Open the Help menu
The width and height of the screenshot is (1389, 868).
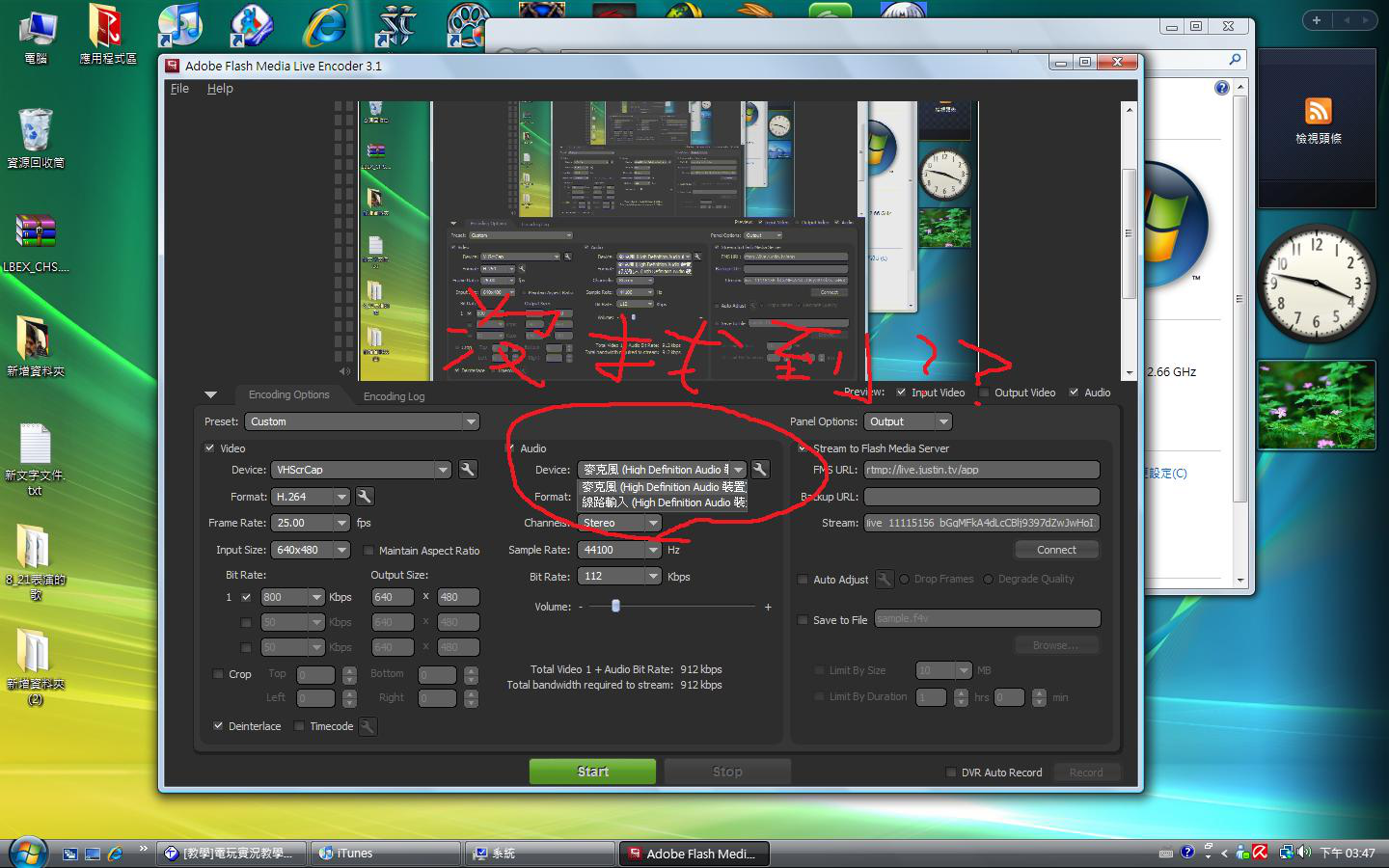(x=220, y=88)
